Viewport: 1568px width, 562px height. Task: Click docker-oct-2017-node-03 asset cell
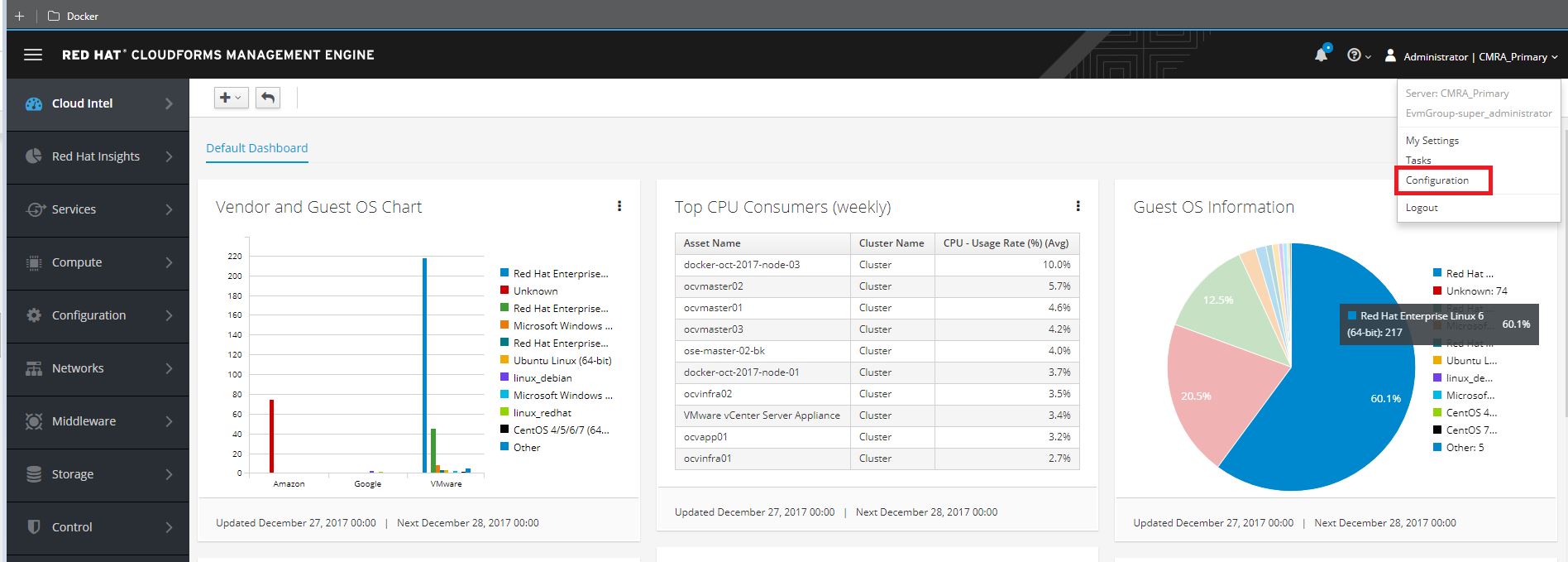point(762,265)
